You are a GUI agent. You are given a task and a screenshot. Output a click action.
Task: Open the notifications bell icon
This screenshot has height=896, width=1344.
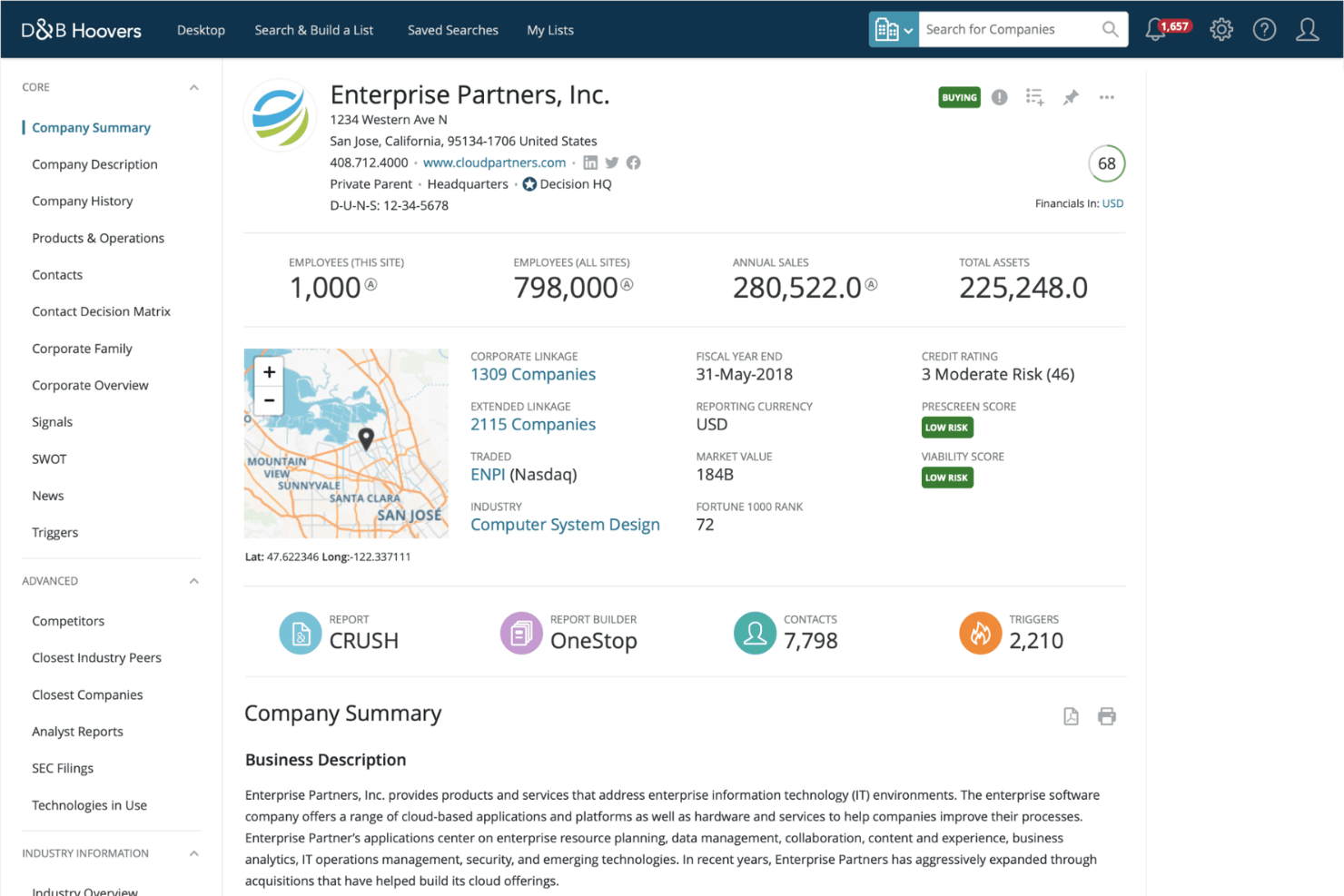[x=1156, y=30]
